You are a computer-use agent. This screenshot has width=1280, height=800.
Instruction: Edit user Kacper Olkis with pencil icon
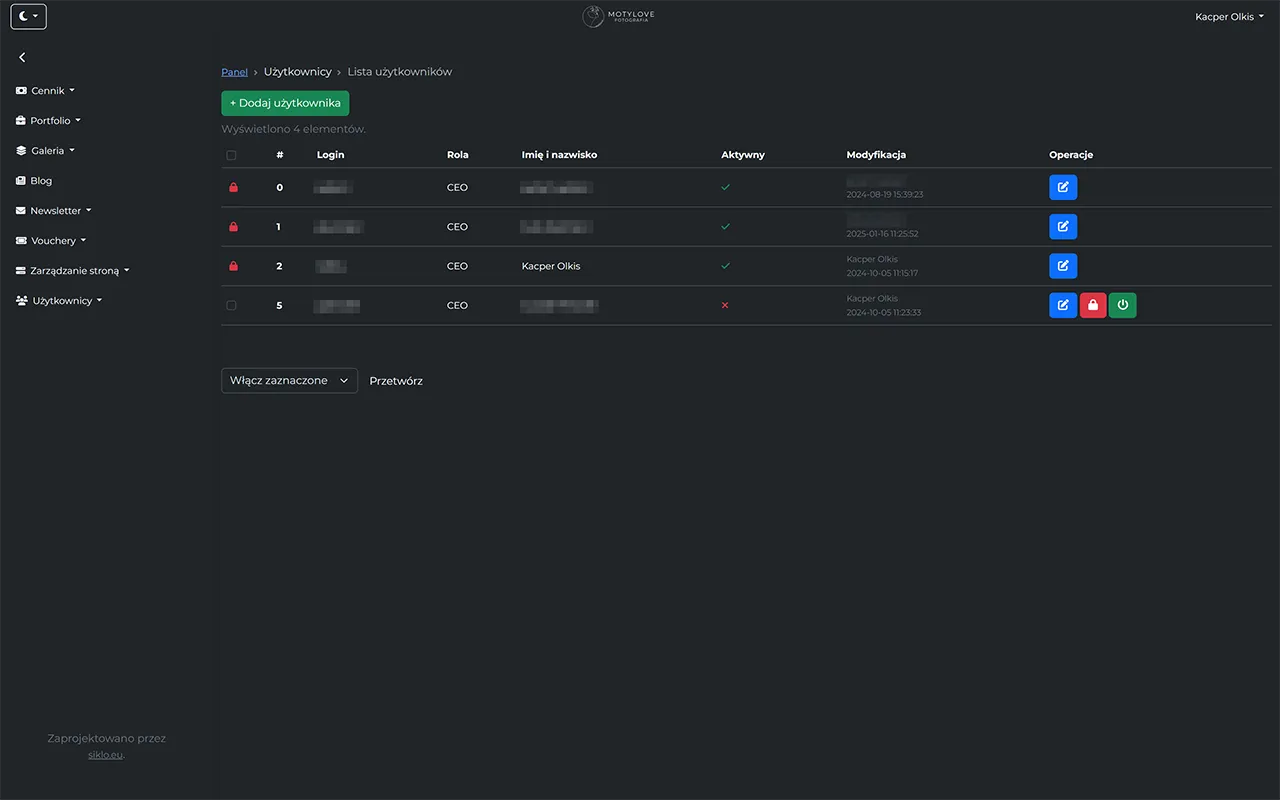(x=1063, y=266)
